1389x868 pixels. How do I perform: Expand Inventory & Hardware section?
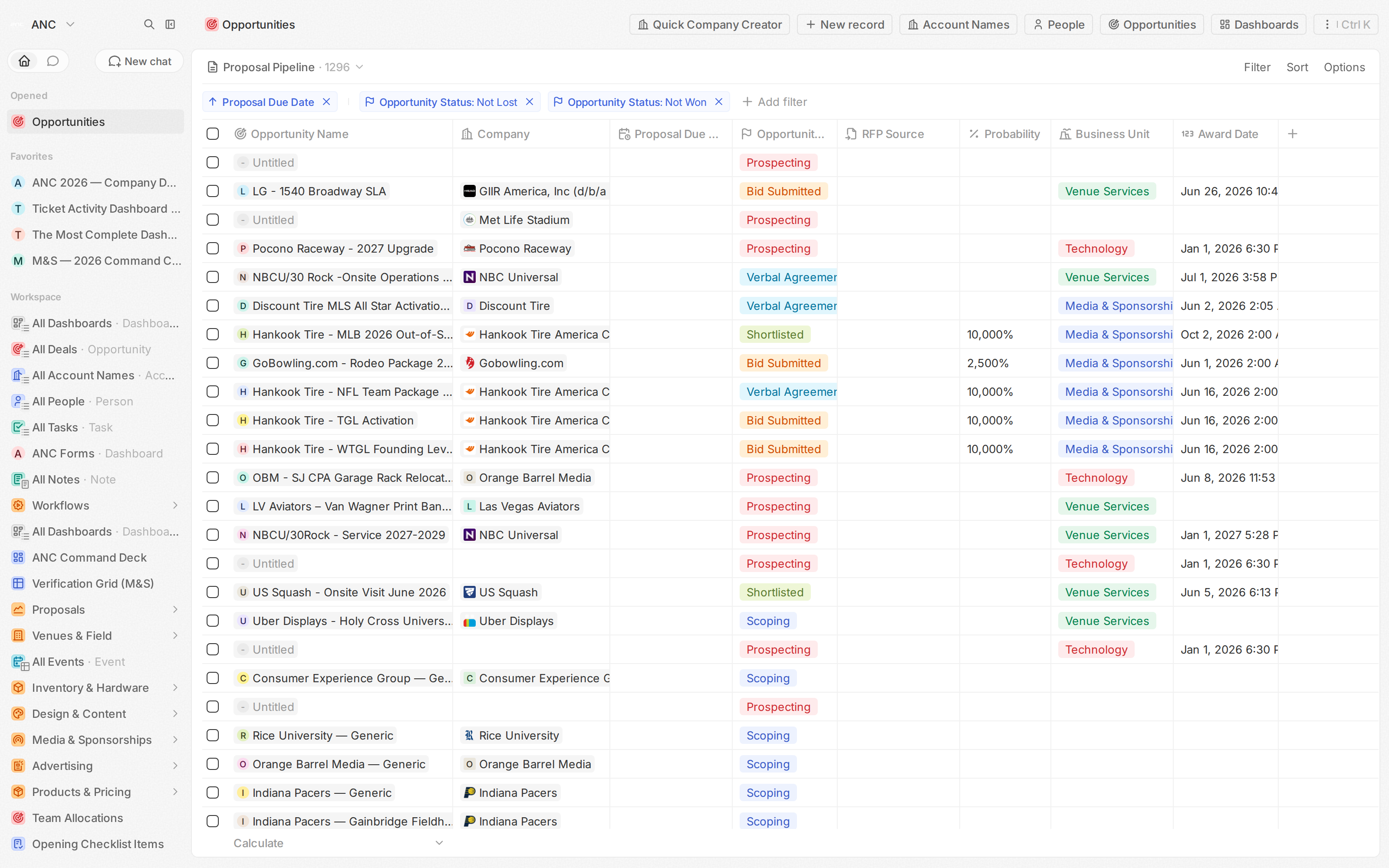tap(175, 688)
